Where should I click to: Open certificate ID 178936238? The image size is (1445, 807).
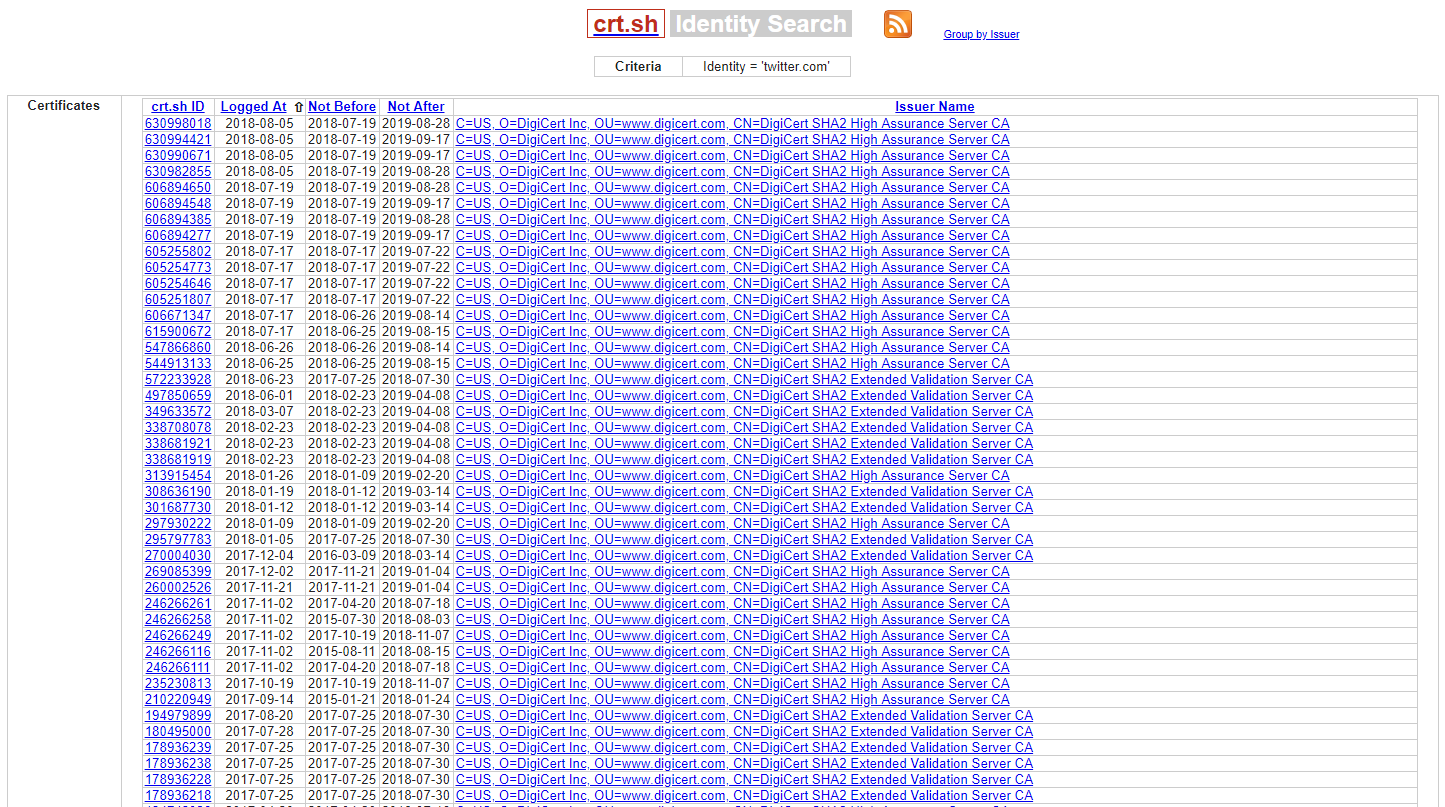pos(178,764)
